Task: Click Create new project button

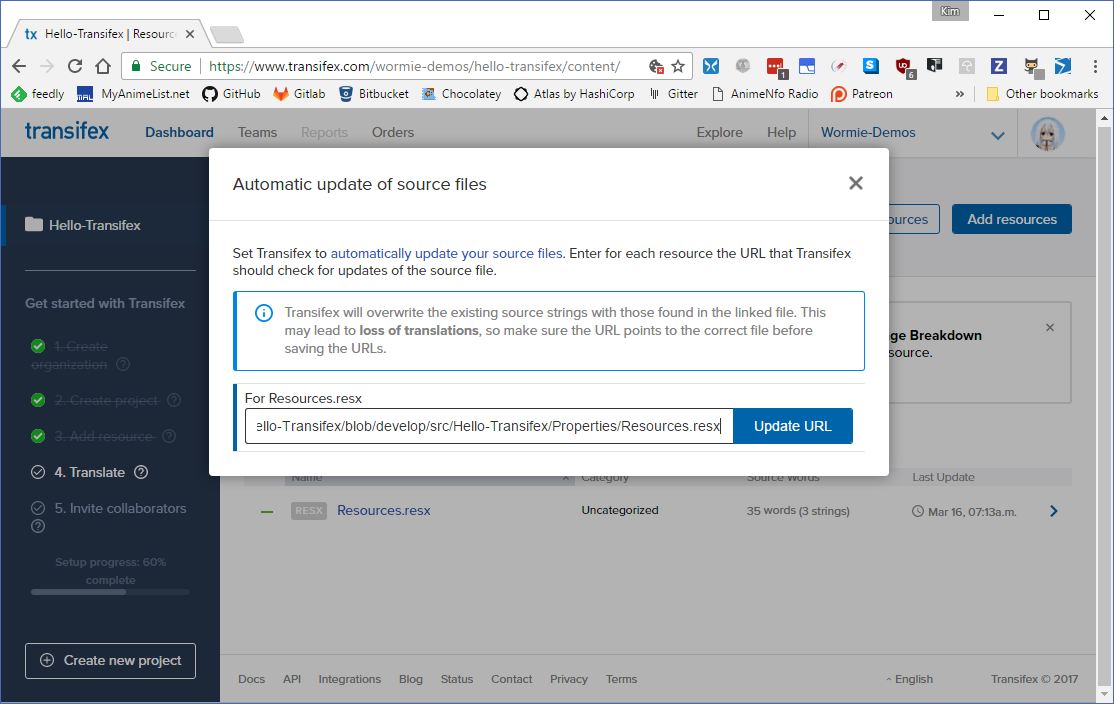Action: [x=110, y=661]
